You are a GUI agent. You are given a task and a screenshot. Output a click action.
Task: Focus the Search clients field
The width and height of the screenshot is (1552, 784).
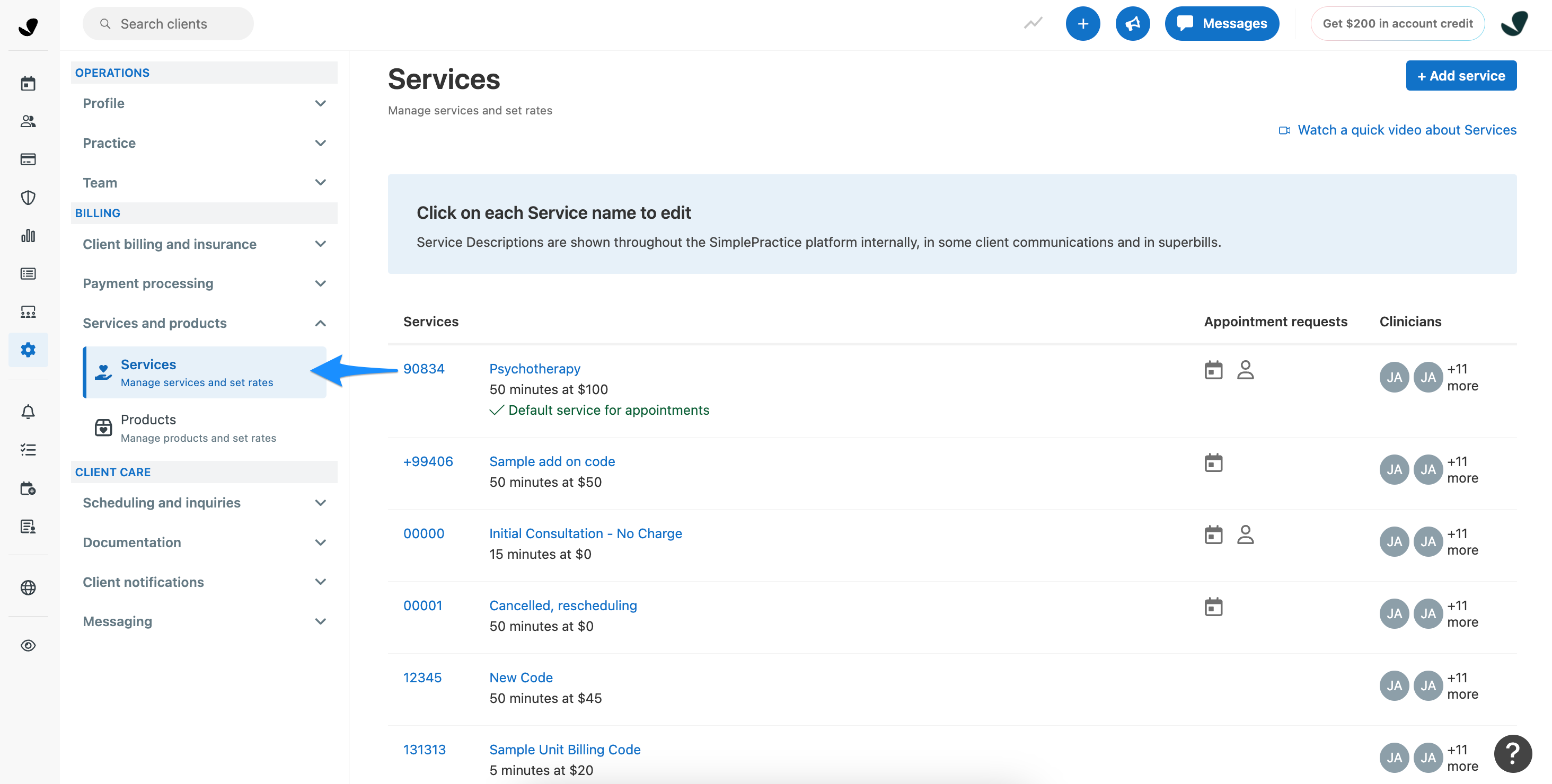click(x=169, y=23)
